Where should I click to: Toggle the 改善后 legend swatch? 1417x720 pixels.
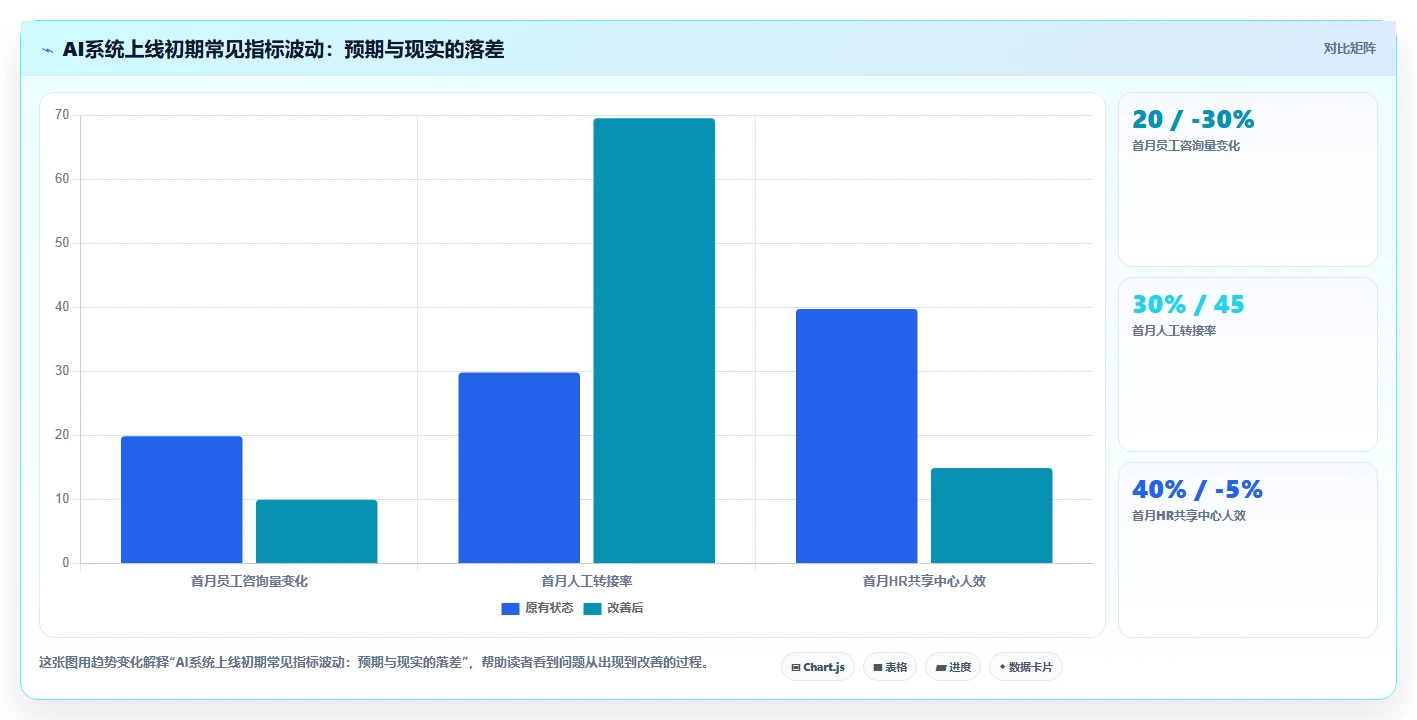[592, 608]
